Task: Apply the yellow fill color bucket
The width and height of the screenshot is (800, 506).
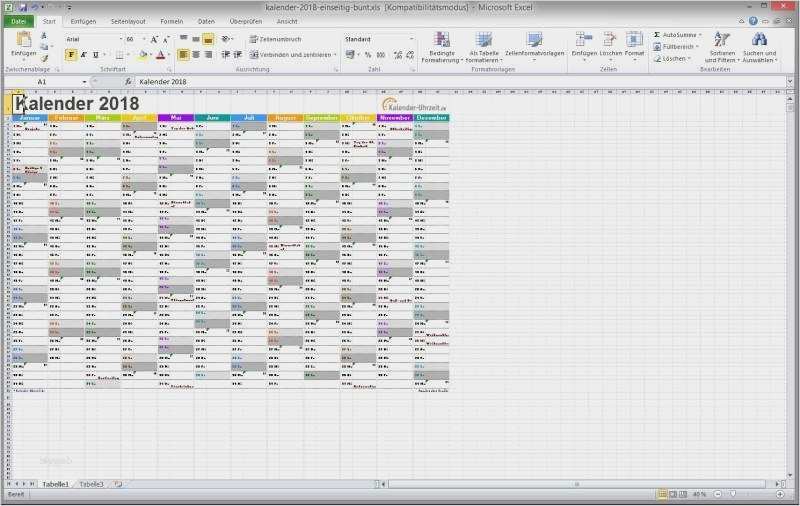Action: 143,55
